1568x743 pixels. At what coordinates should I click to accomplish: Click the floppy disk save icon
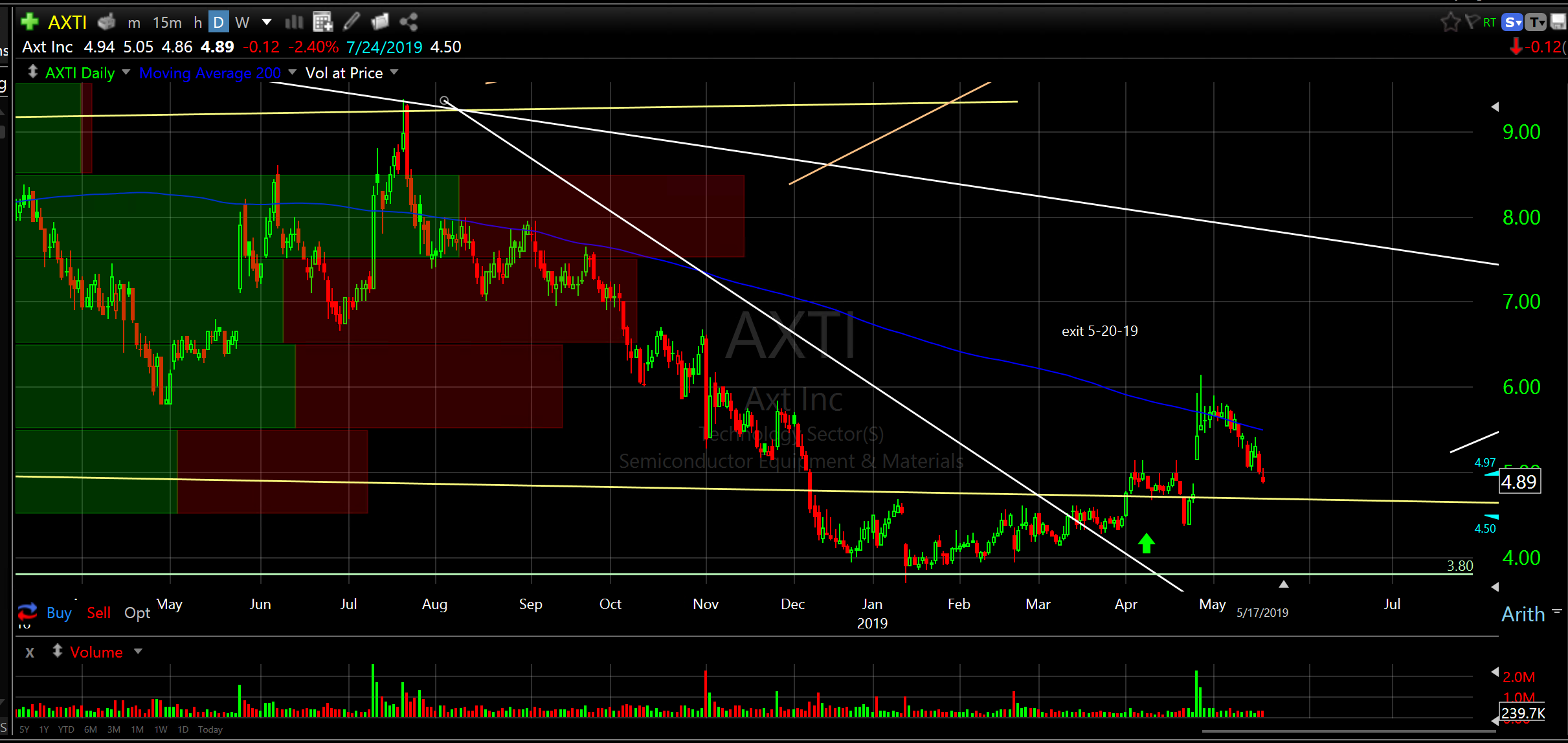click(x=1558, y=23)
